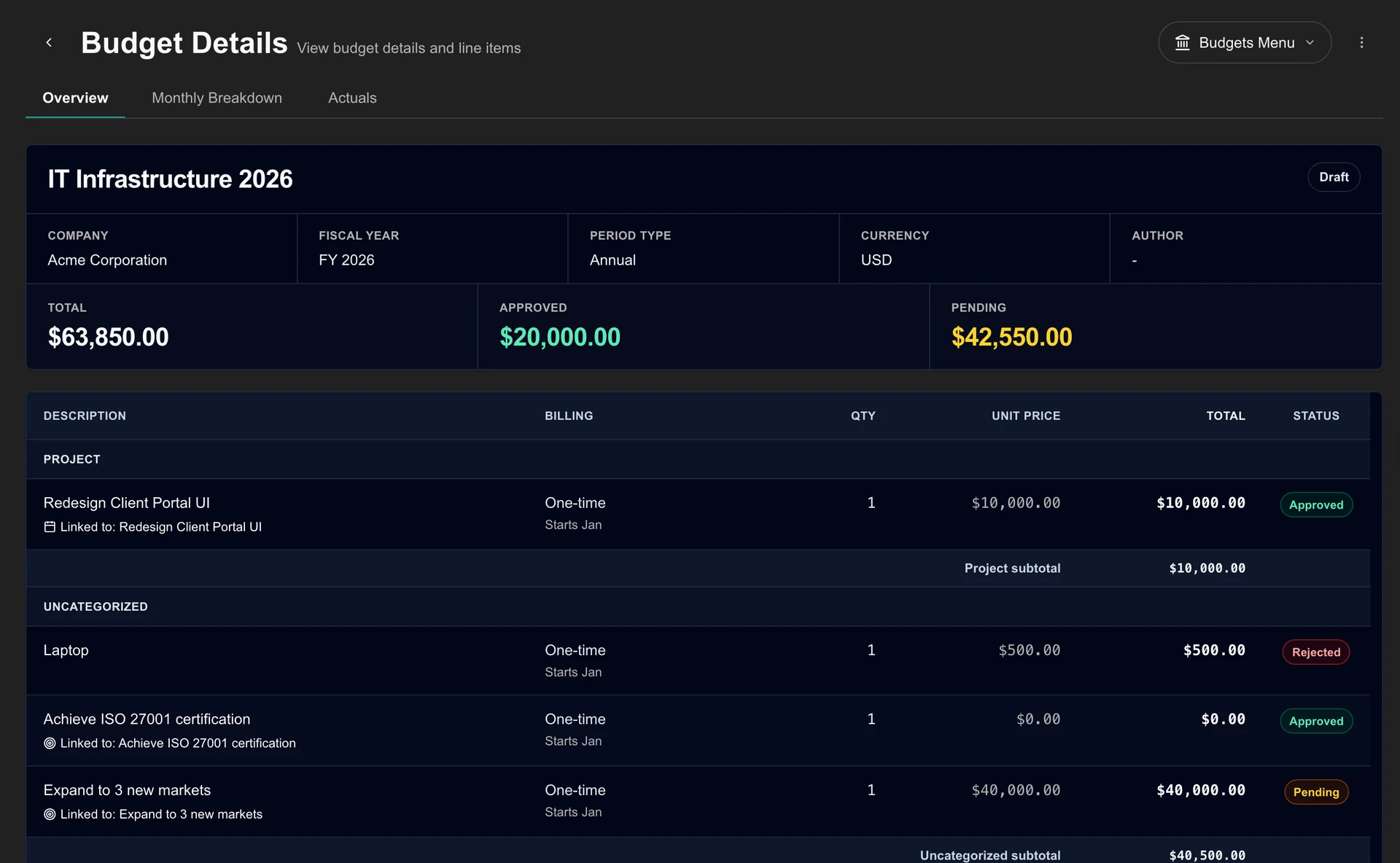
Task: Click the back arrow icon
Action: (x=49, y=42)
